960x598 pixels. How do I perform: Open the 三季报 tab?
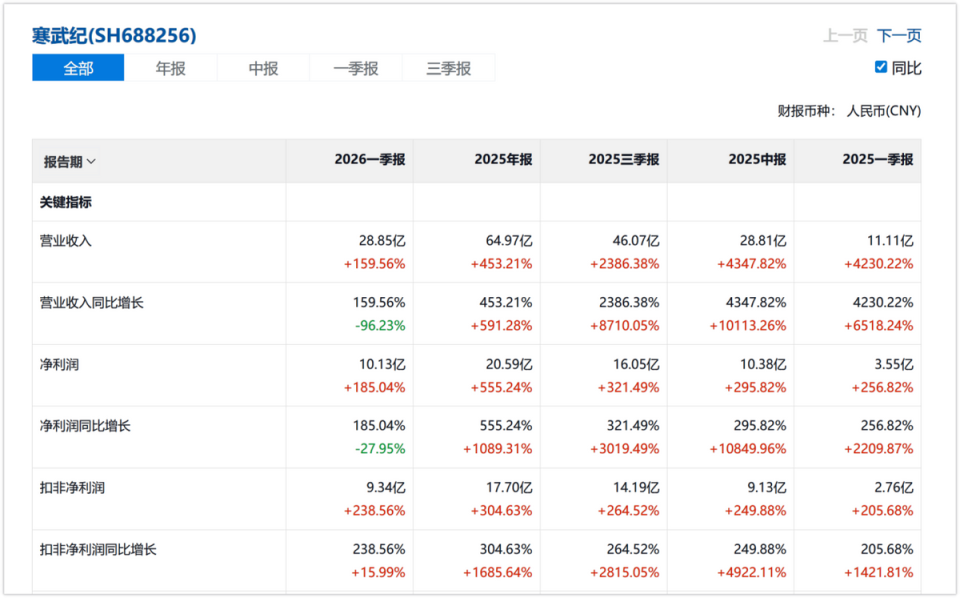point(449,68)
